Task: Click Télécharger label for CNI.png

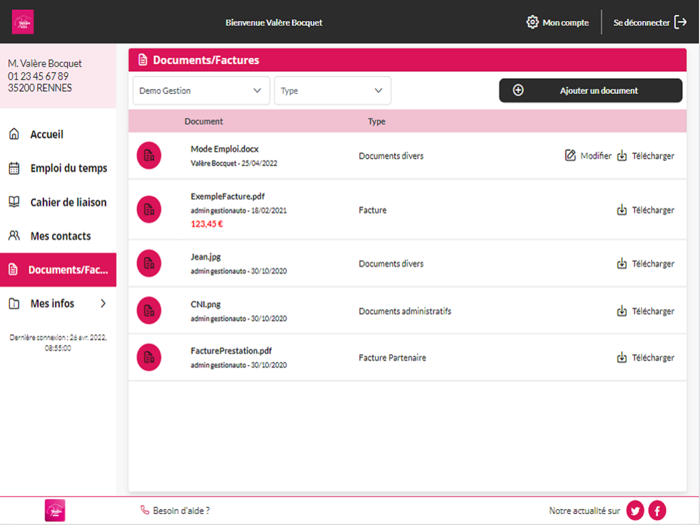Action: [653, 311]
